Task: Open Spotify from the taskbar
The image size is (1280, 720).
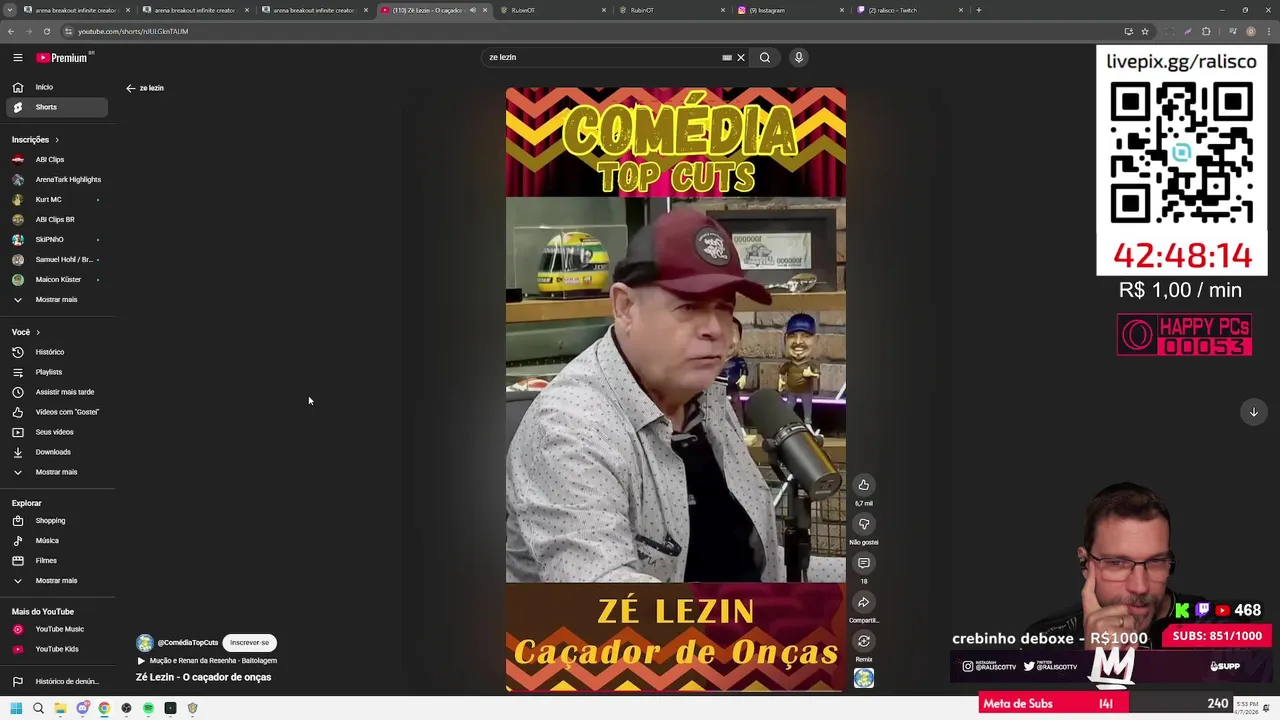Action: pos(148,708)
